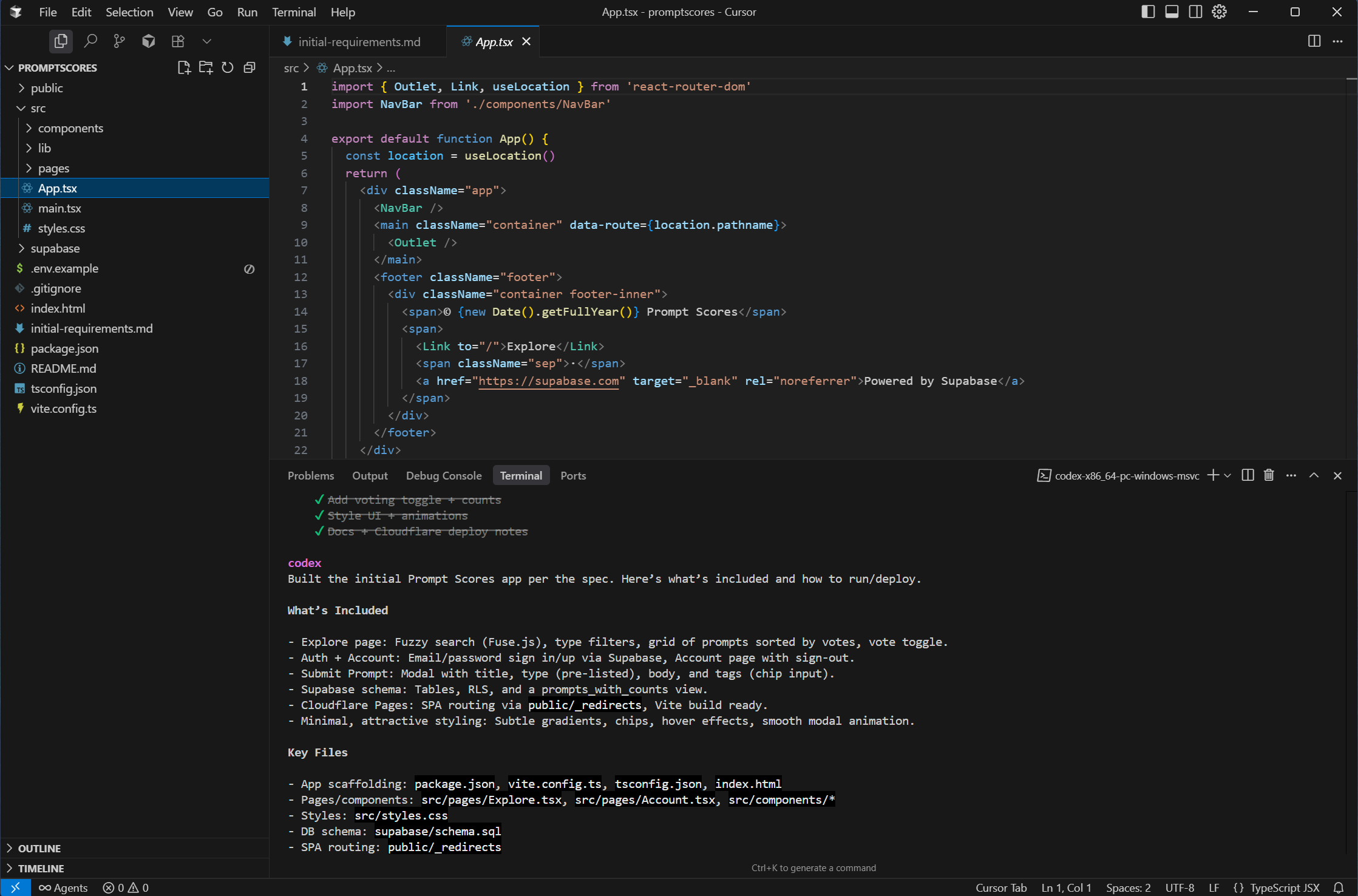1358x896 pixels.
Task: Kill the codex terminal with the trash icon
Action: [x=1269, y=475]
